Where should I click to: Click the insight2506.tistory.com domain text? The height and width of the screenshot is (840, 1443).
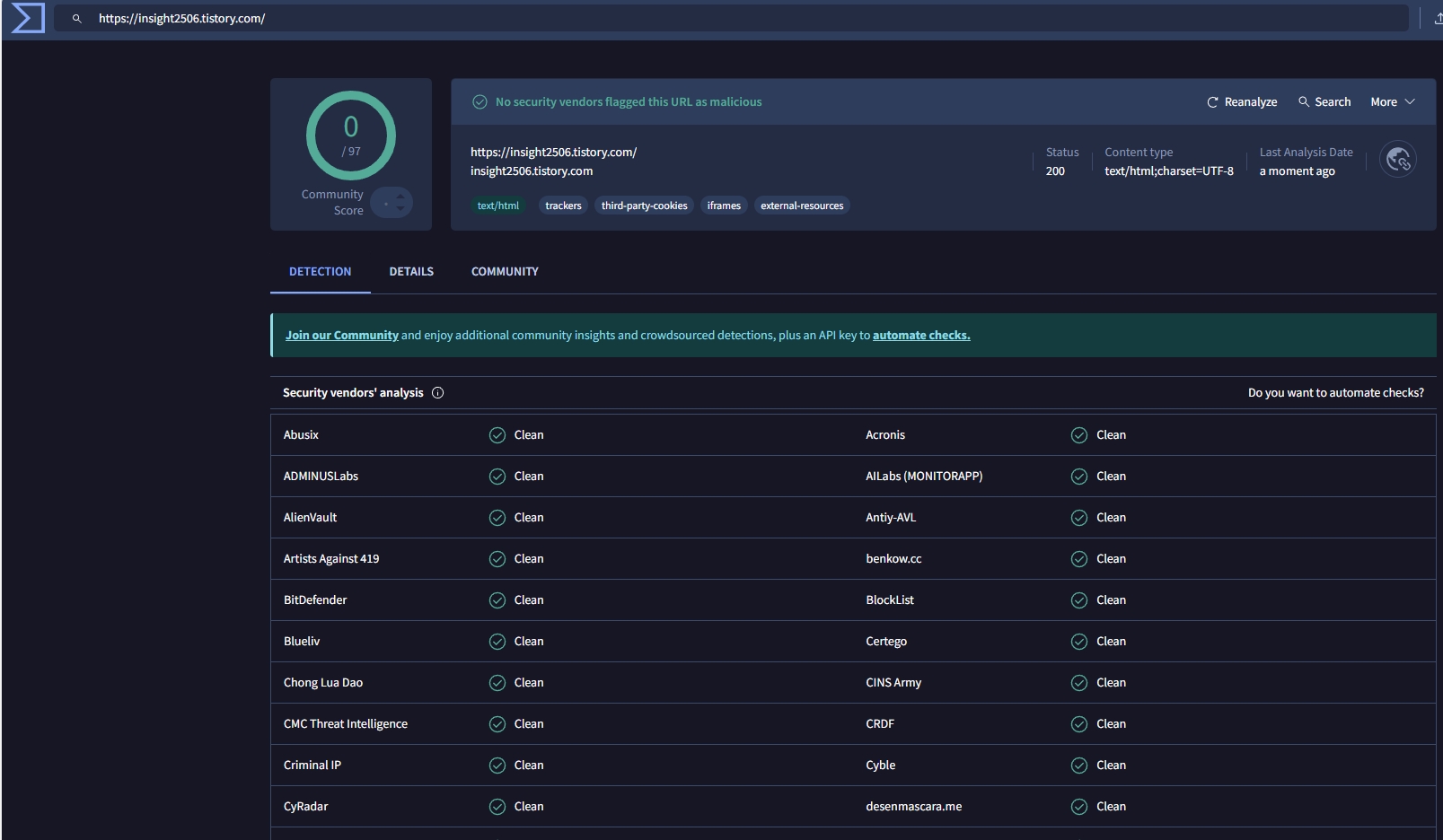(x=532, y=171)
